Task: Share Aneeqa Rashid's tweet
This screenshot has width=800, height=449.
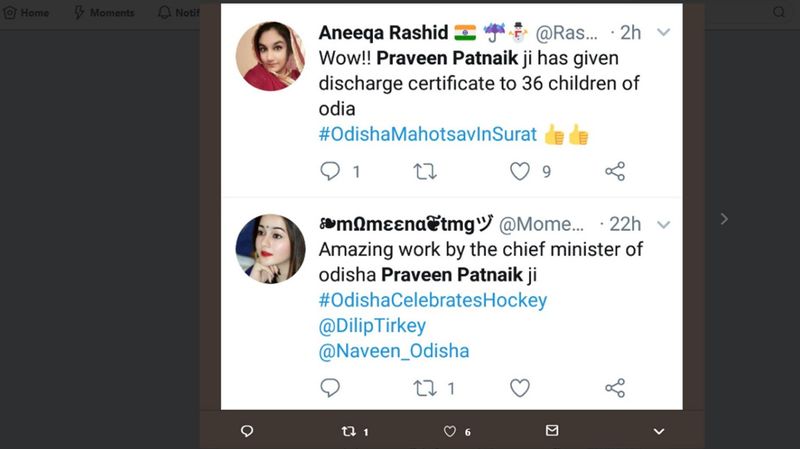Action: (x=615, y=172)
